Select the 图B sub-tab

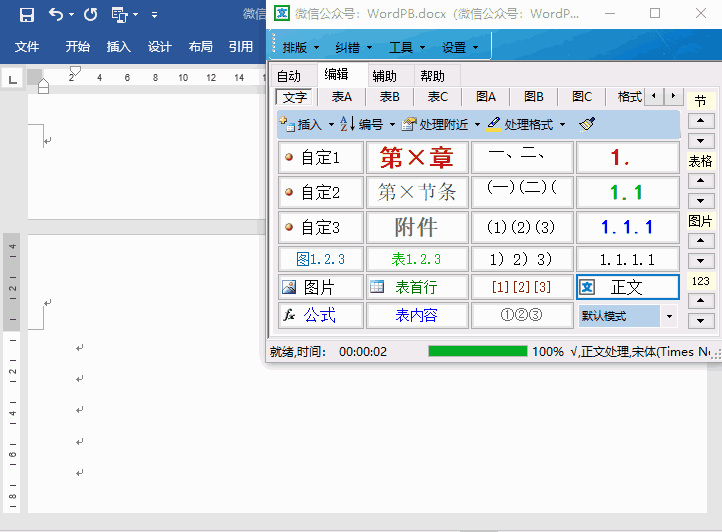click(534, 97)
